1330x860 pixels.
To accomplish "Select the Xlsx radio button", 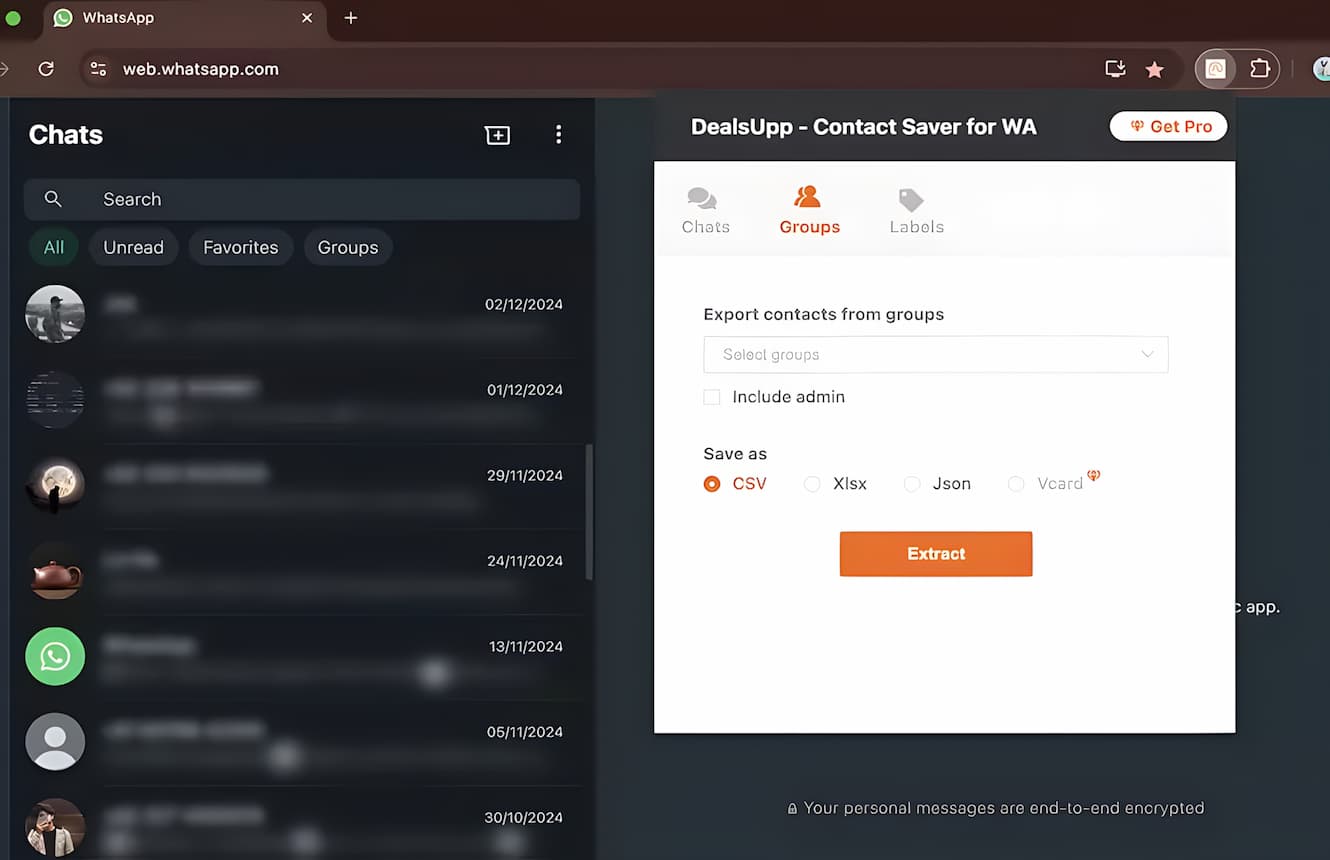I will click(x=812, y=484).
